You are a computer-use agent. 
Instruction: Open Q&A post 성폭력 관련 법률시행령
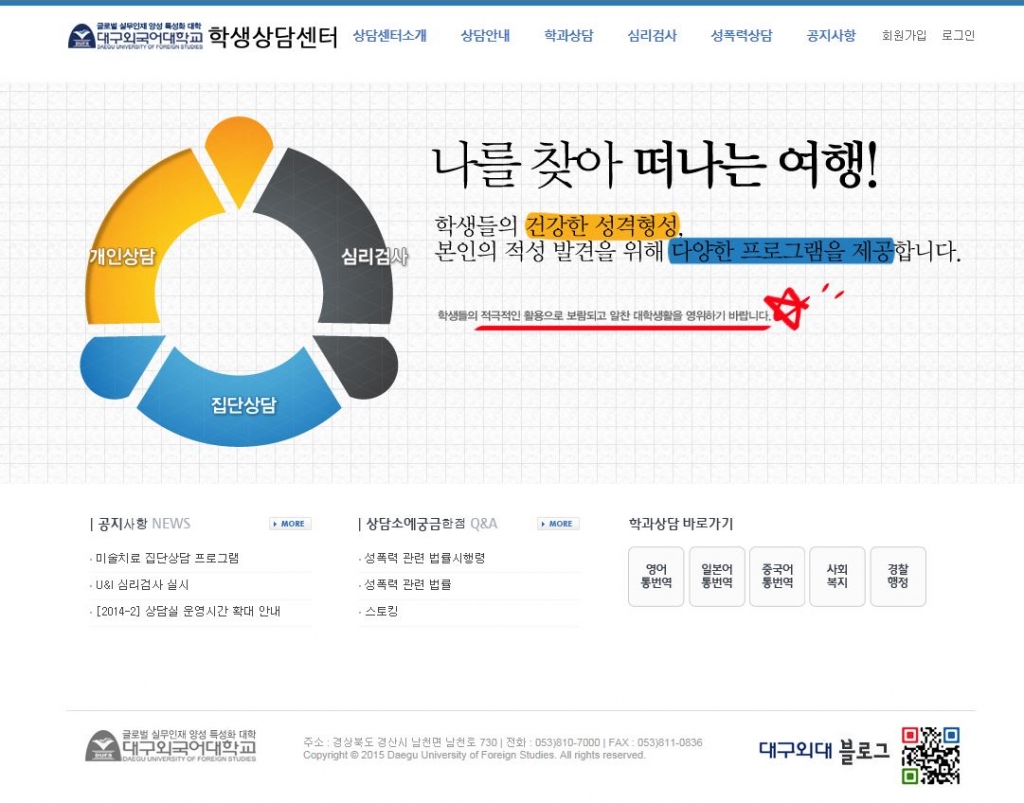(424, 558)
